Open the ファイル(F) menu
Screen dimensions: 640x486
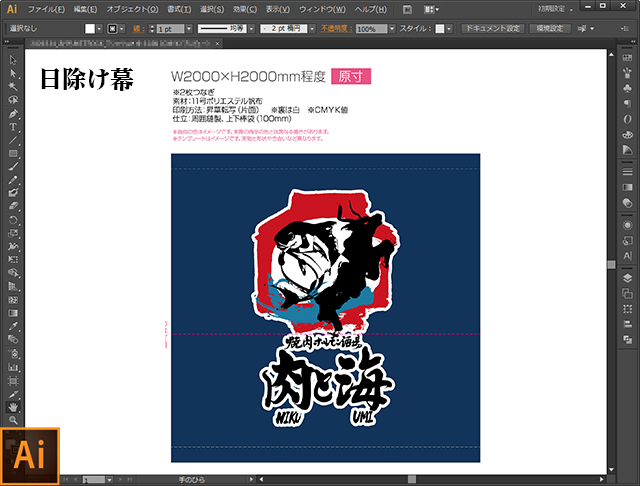[46, 9]
